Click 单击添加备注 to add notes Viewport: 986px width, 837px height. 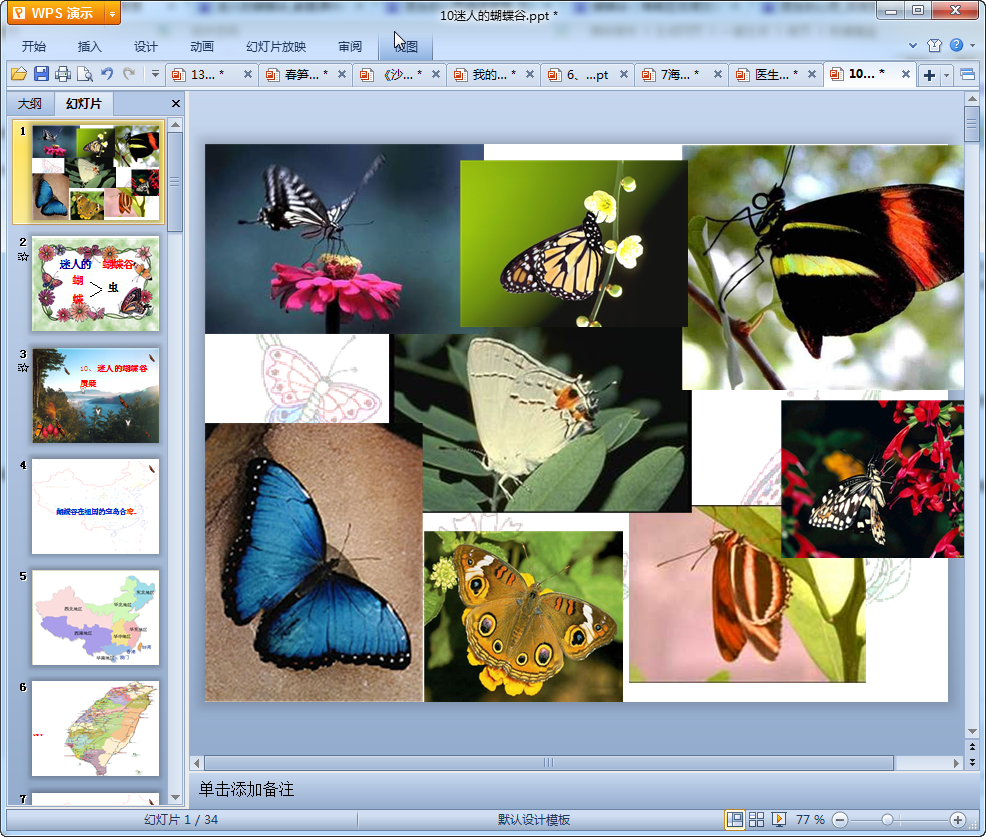point(247,790)
